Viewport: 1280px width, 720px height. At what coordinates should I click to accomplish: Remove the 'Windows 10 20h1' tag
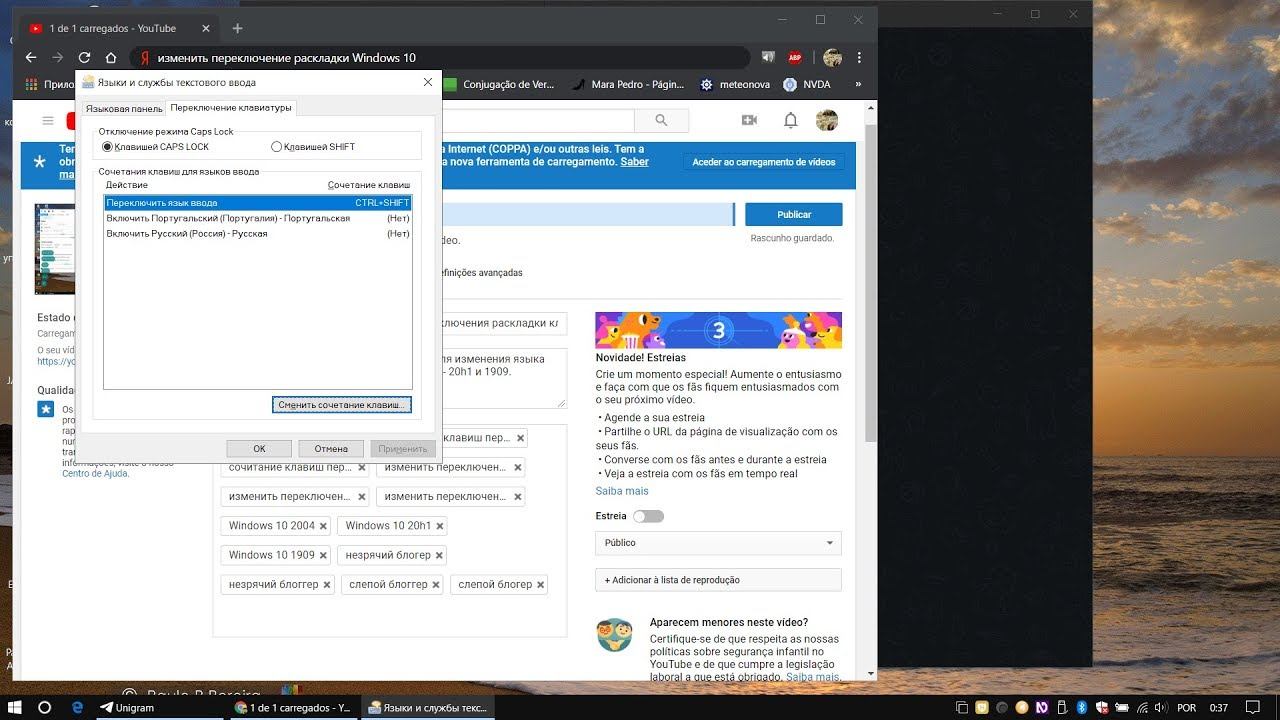click(440, 526)
